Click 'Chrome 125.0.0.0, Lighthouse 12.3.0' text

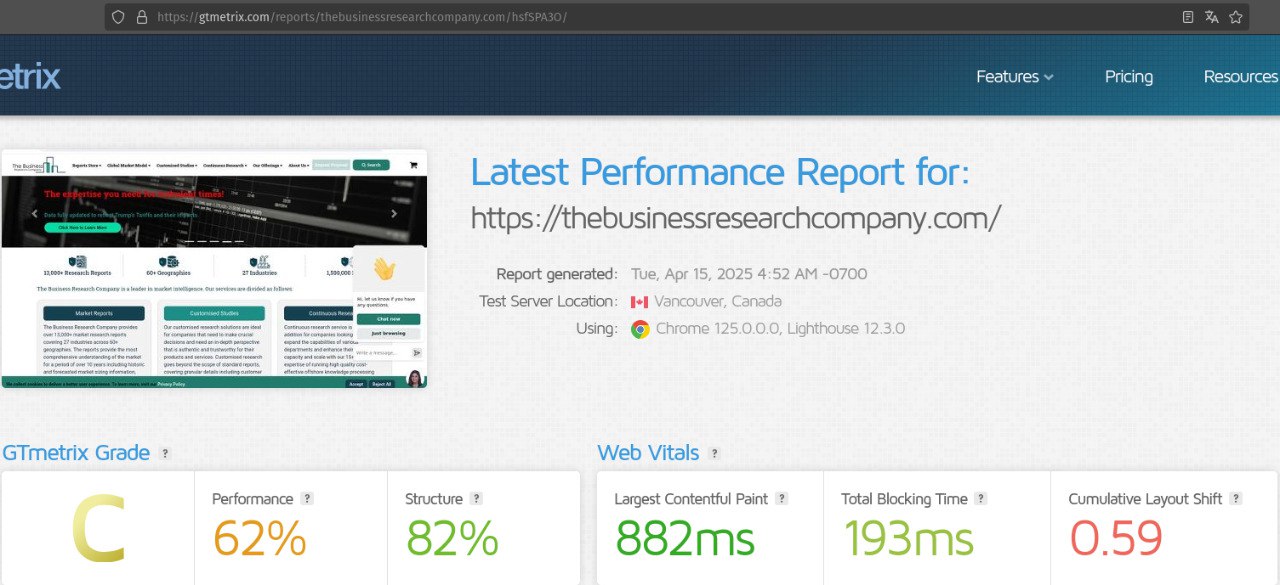click(x=780, y=328)
